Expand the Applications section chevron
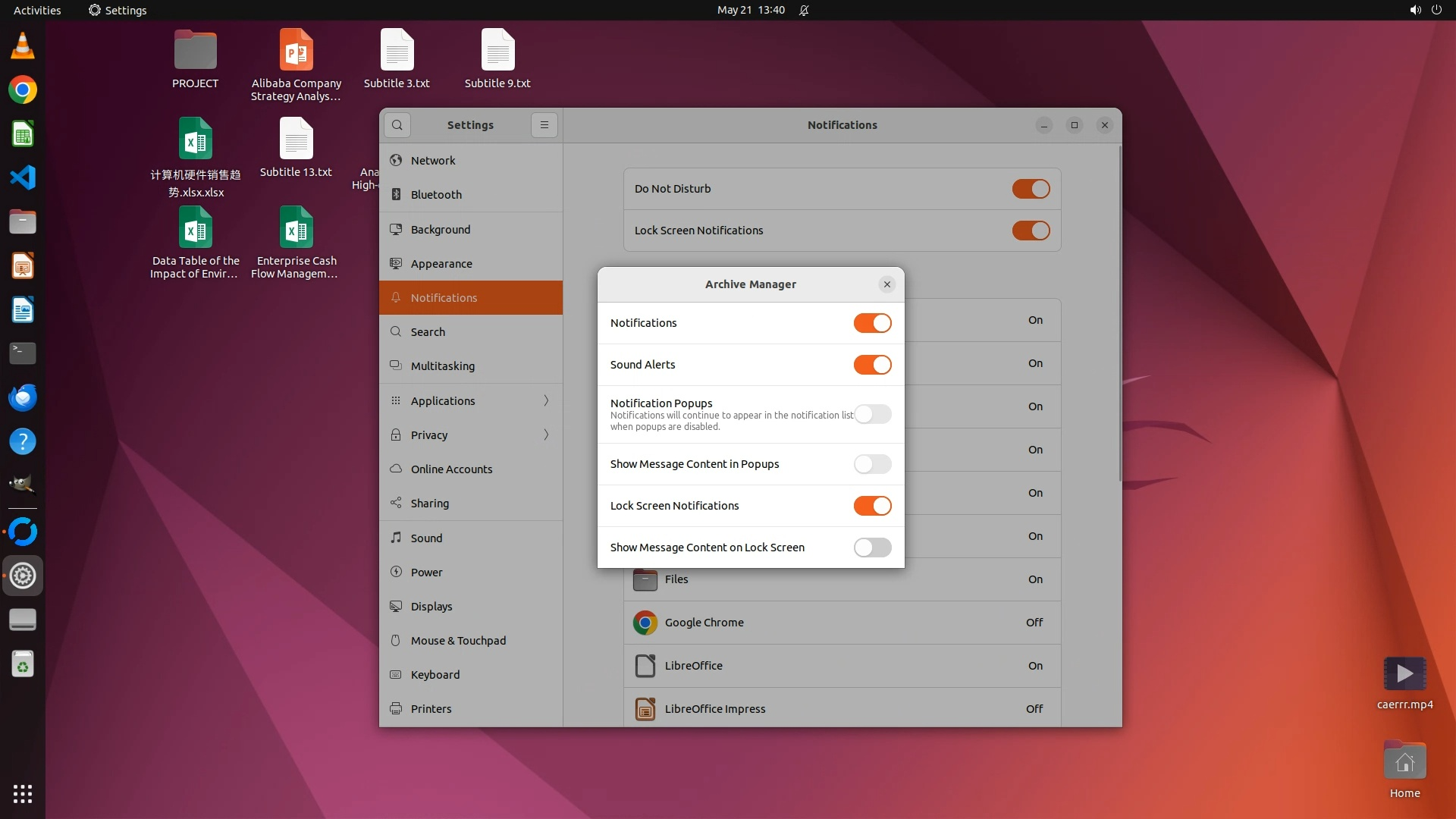The image size is (1456, 819). coord(546,401)
